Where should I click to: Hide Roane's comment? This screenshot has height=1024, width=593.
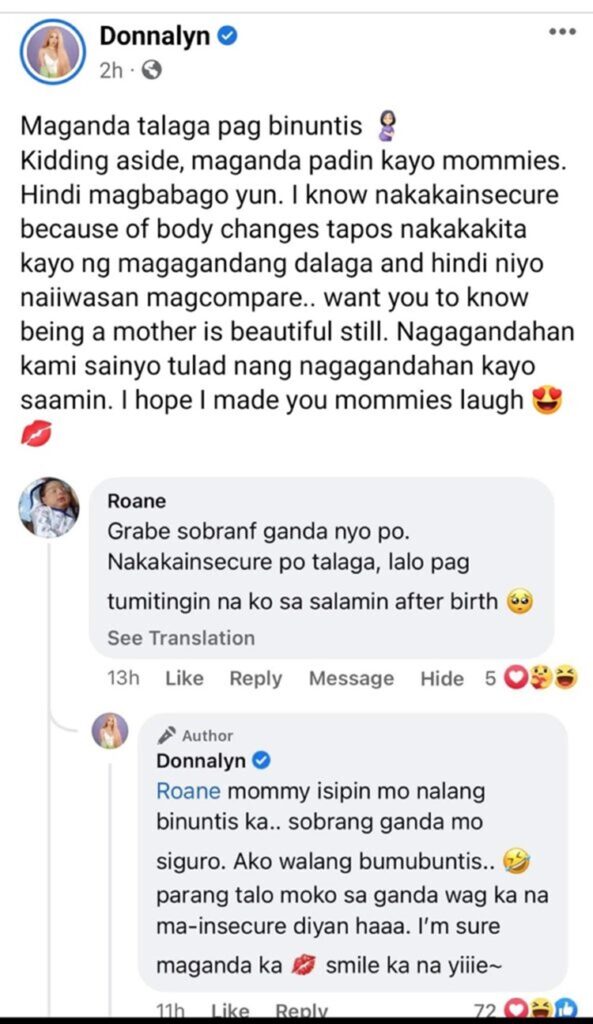[x=441, y=679]
